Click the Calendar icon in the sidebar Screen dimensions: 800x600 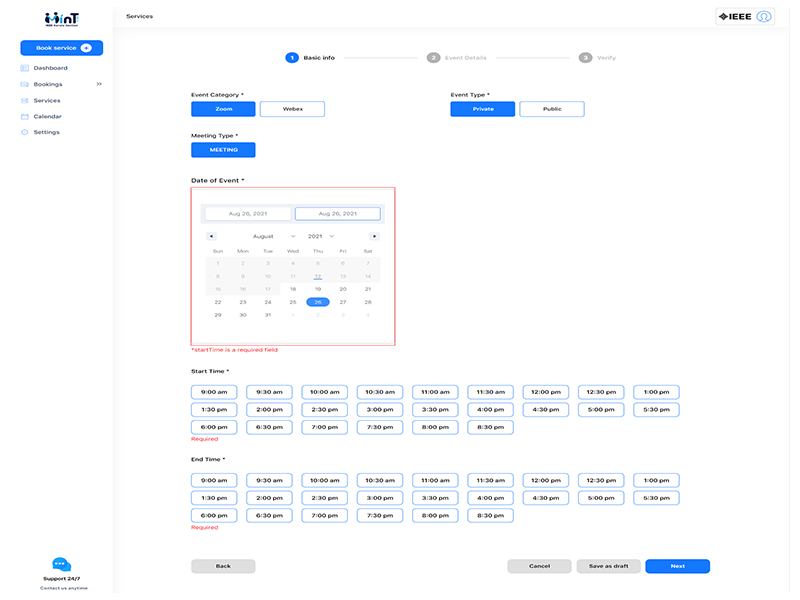coord(24,116)
